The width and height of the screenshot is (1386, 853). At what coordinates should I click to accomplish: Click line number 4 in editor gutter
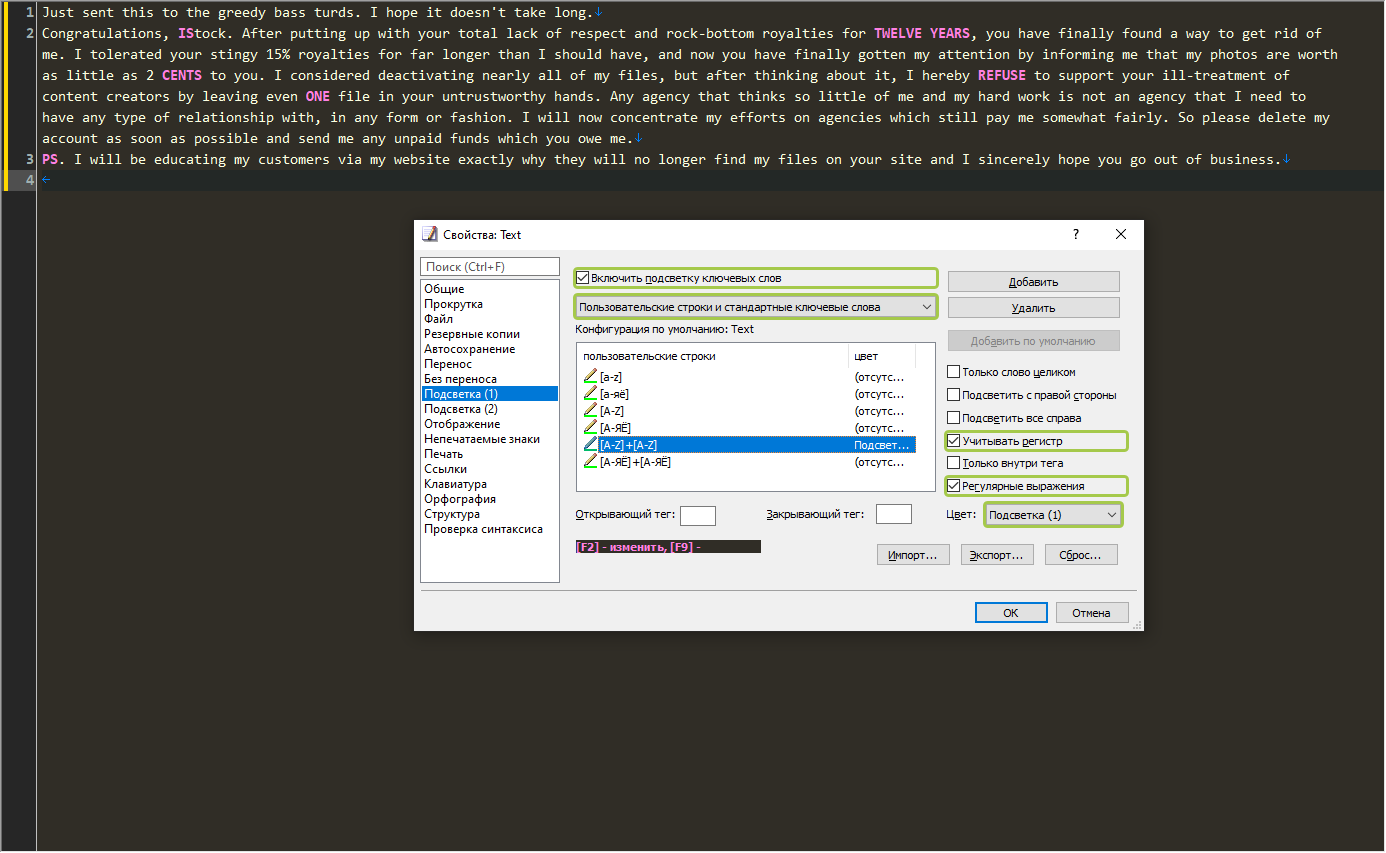pyautogui.click(x=30, y=180)
